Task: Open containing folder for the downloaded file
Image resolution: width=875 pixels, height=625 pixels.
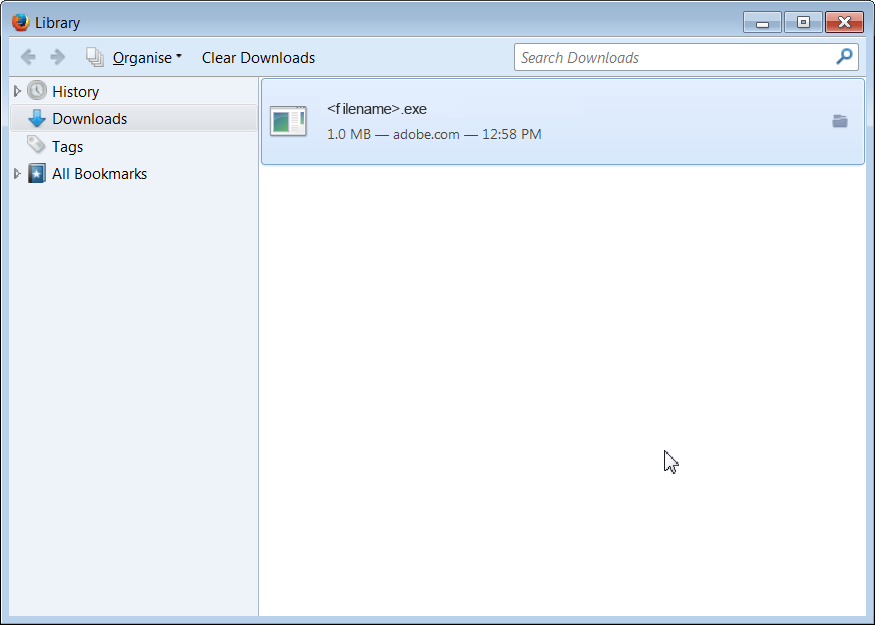Action: (x=840, y=121)
